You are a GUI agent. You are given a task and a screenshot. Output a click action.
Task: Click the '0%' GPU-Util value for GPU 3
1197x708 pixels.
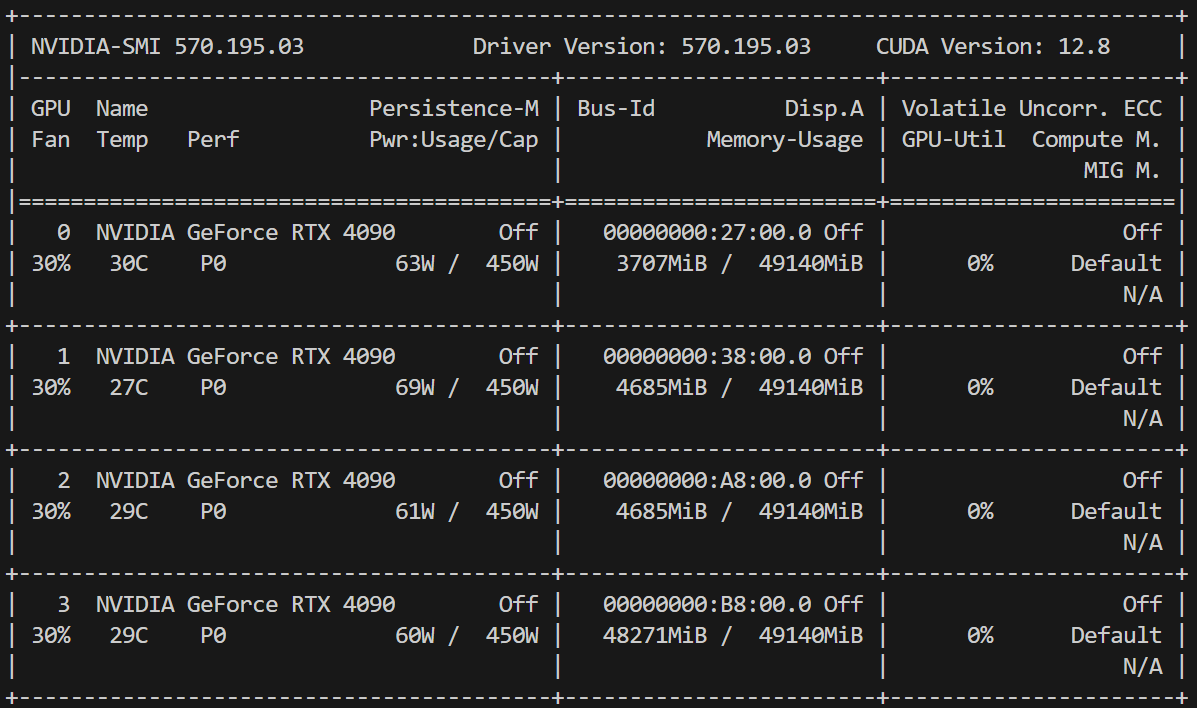pos(980,635)
